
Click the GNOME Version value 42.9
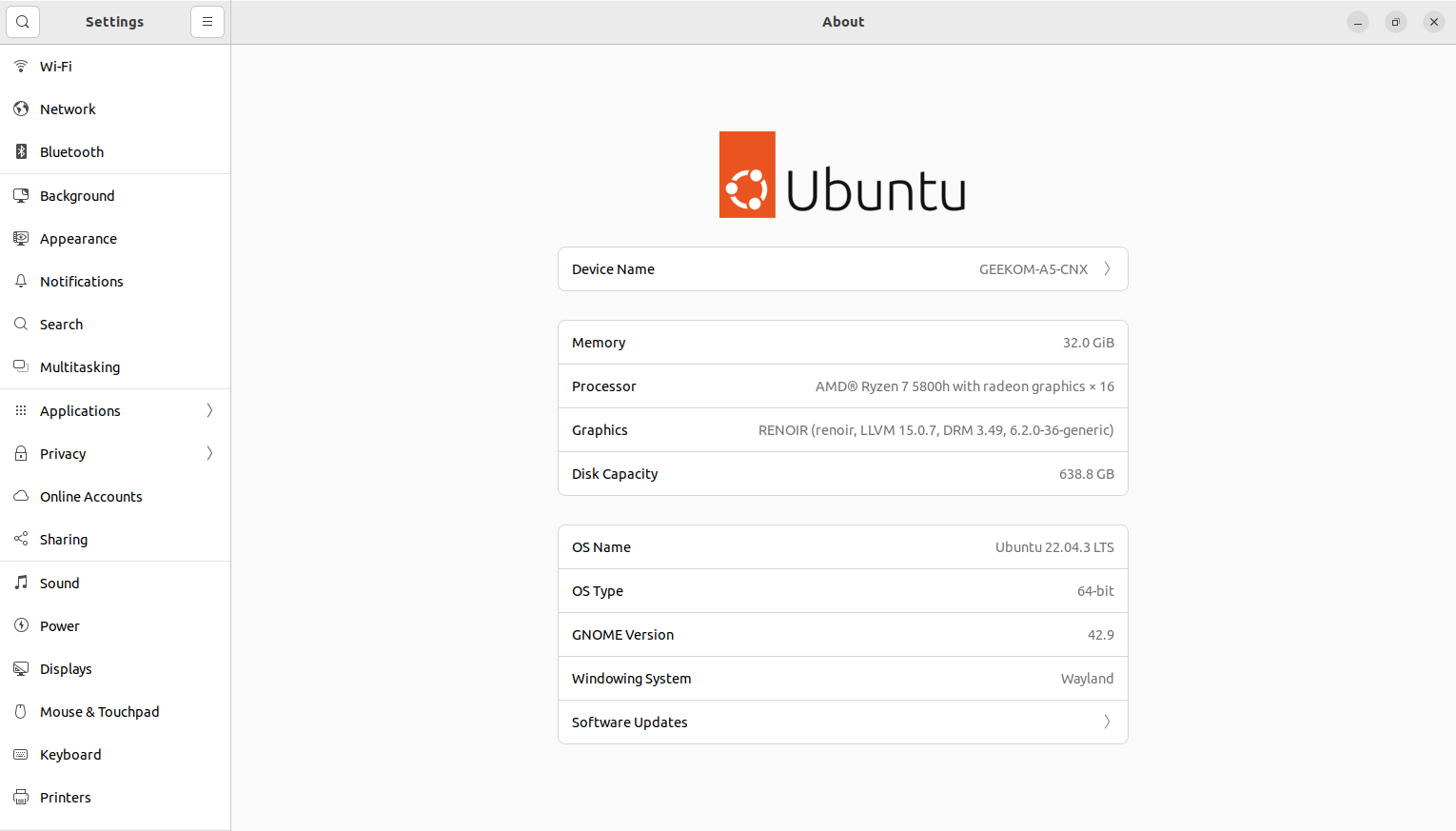coord(1101,635)
